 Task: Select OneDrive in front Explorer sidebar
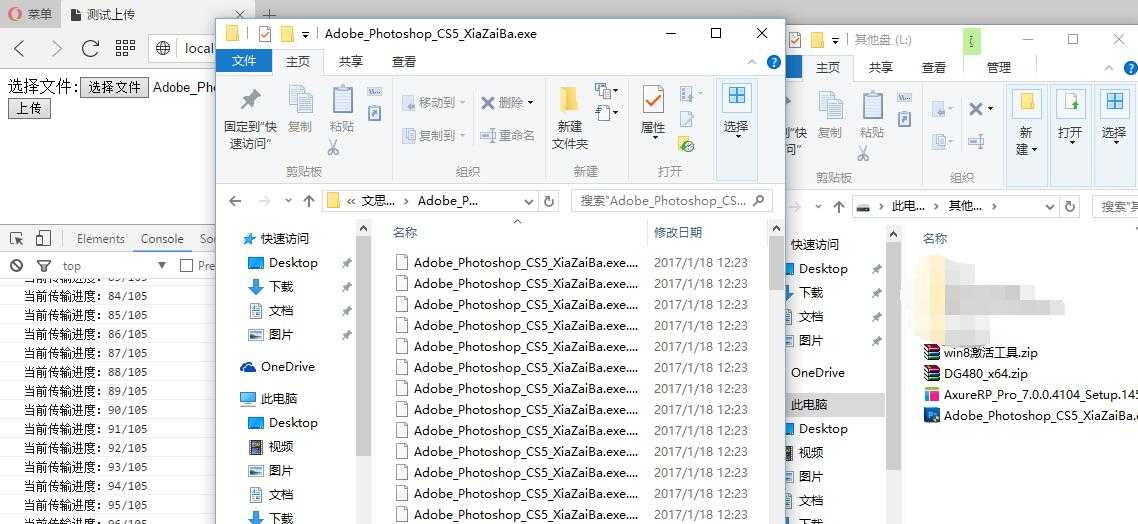(x=287, y=367)
